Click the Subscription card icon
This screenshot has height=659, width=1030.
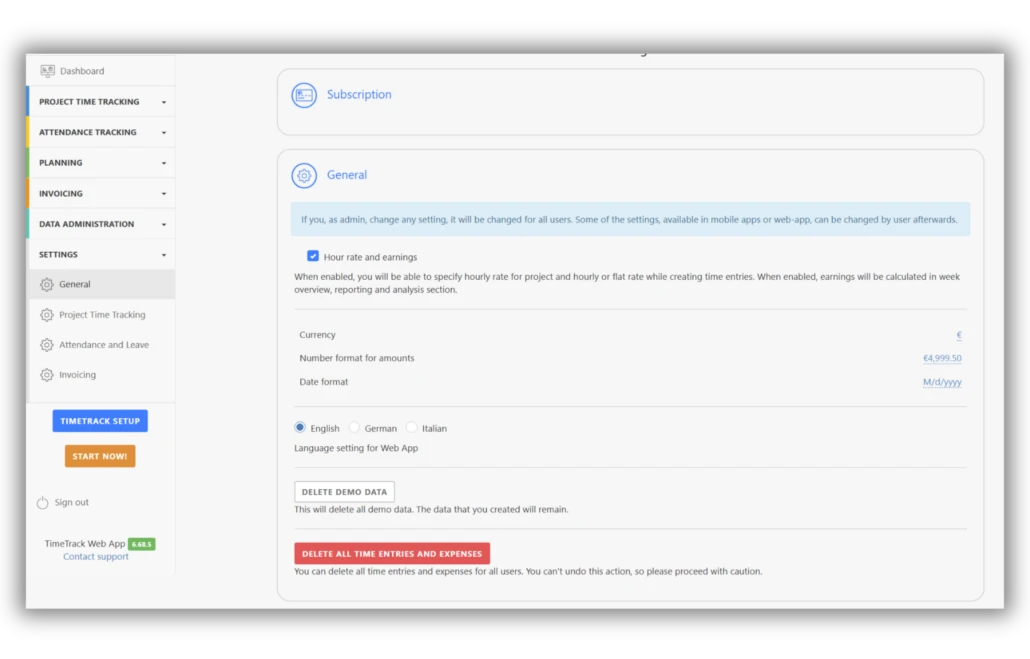tap(304, 95)
